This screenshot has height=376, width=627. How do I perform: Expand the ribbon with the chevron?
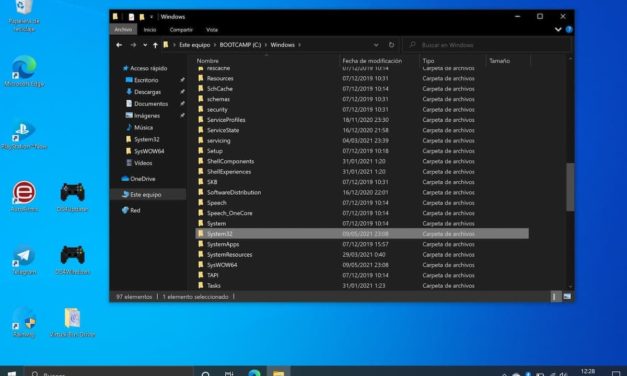pyautogui.click(x=558, y=30)
